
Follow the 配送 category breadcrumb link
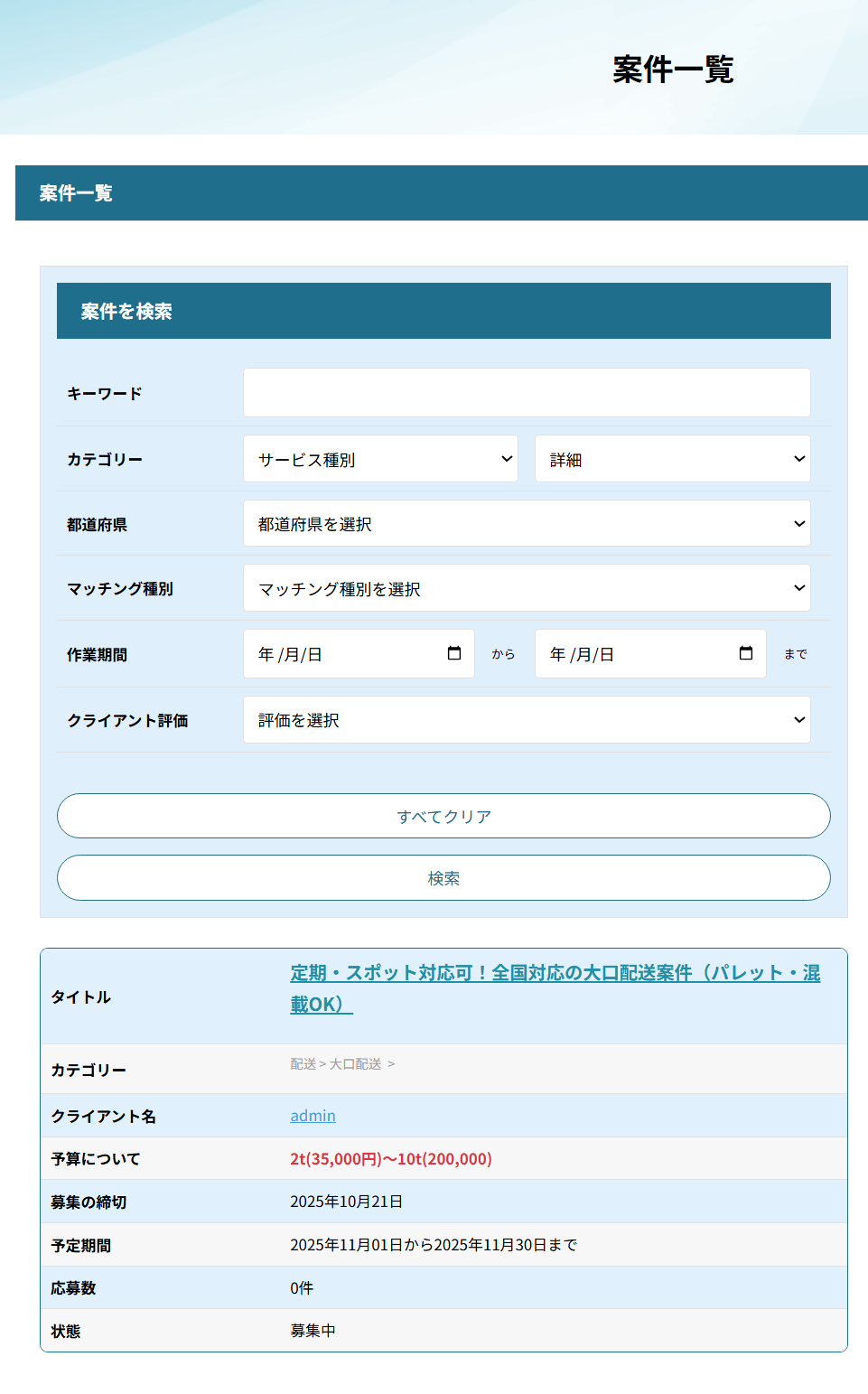(303, 1064)
